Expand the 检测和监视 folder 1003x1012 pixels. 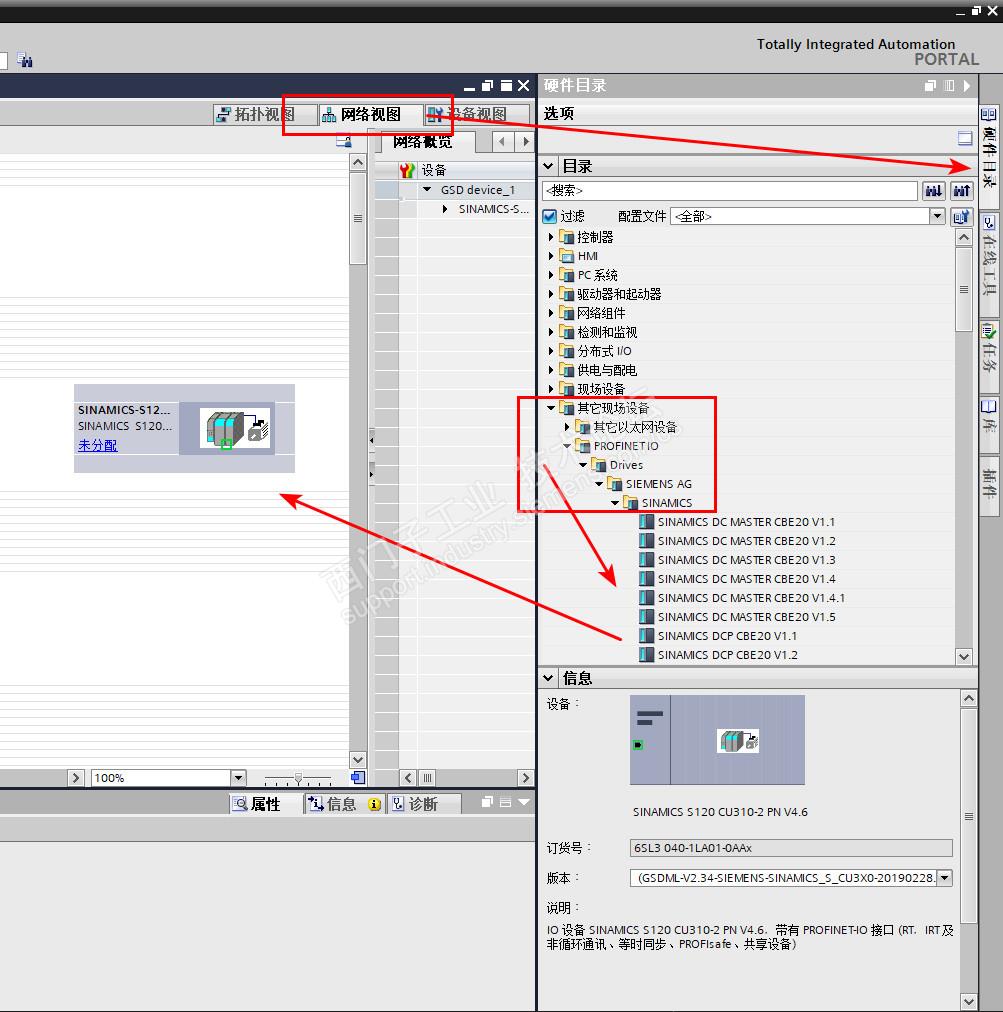pyautogui.click(x=551, y=332)
